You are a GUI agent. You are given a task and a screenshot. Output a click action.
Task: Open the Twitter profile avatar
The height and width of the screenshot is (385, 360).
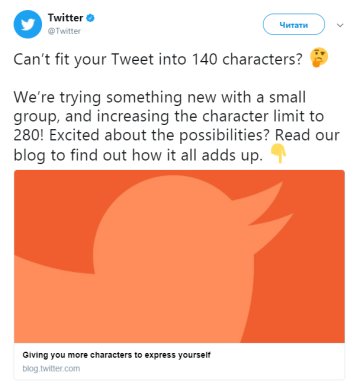pyautogui.click(x=28, y=24)
